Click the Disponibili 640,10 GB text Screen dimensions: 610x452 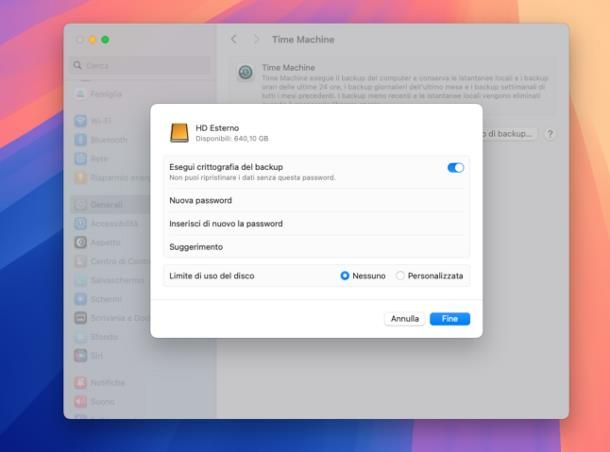click(x=232, y=138)
